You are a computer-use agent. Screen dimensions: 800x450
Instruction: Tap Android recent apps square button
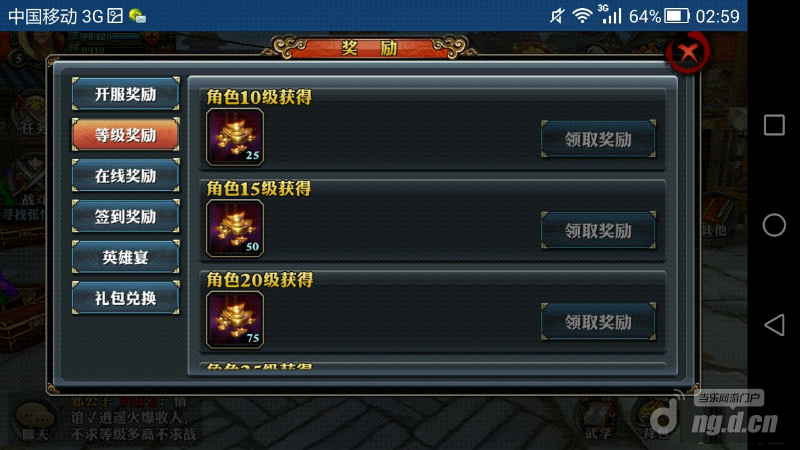[x=774, y=125]
